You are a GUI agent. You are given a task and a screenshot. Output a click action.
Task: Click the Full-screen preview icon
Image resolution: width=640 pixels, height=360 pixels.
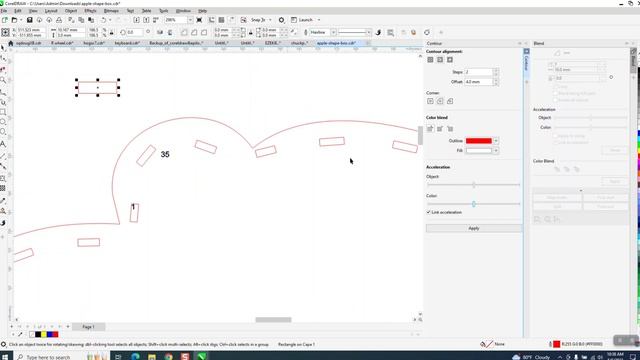tap(199, 20)
